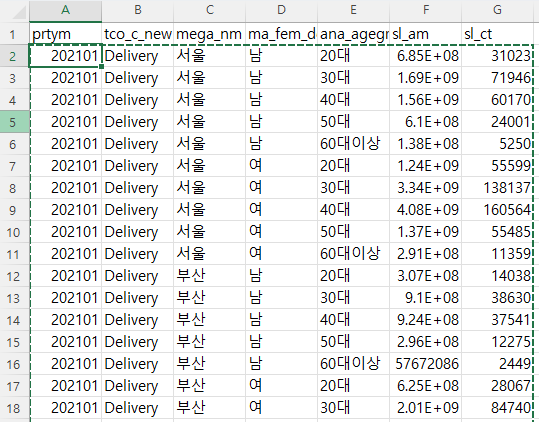The height and width of the screenshot is (422, 539).
Task: Click cell with value 84740
Action: pos(497,408)
